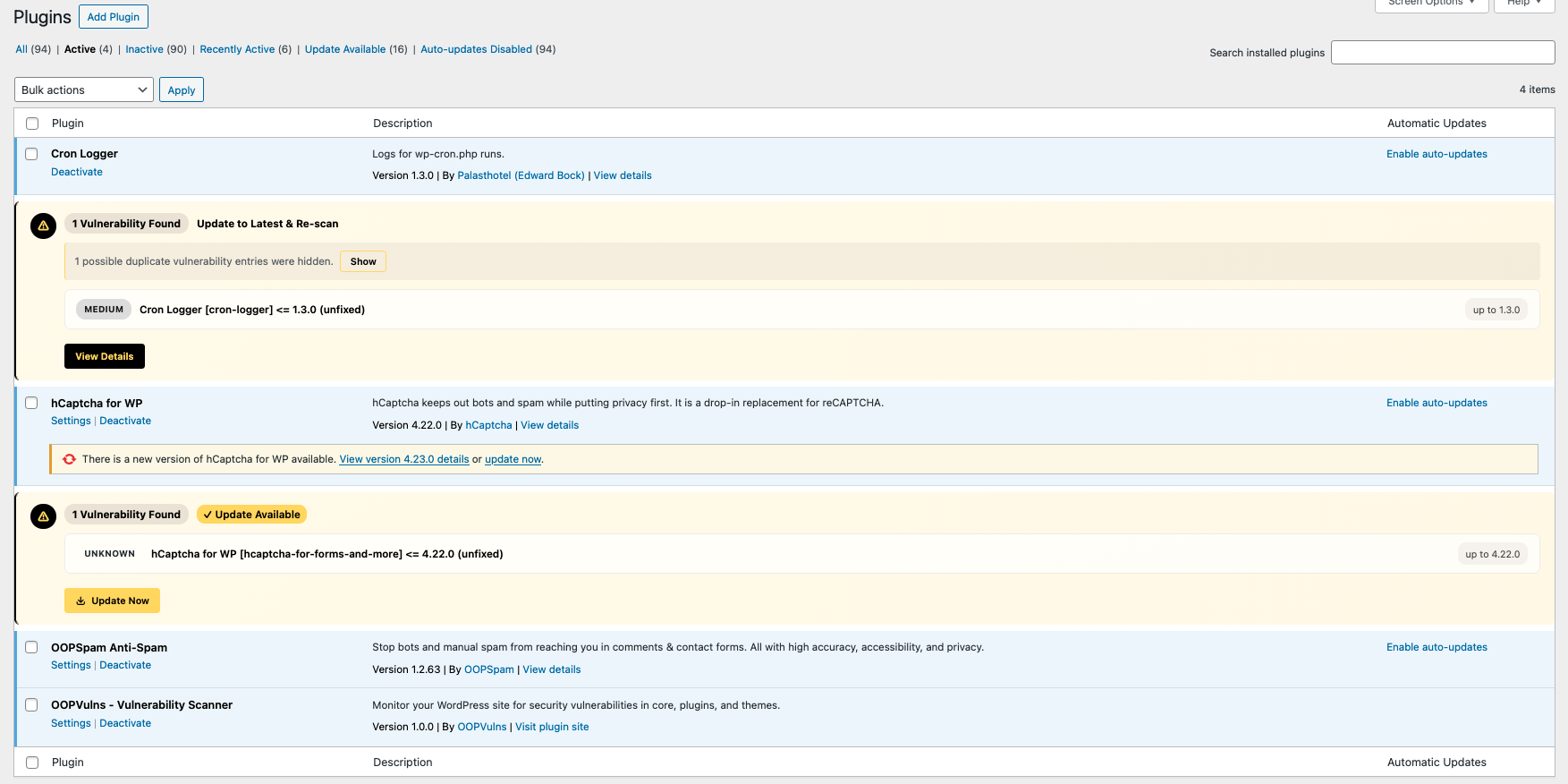The width and height of the screenshot is (1568, 784).
Task: Open the OOPSpam author link
Action: point(489,669)
